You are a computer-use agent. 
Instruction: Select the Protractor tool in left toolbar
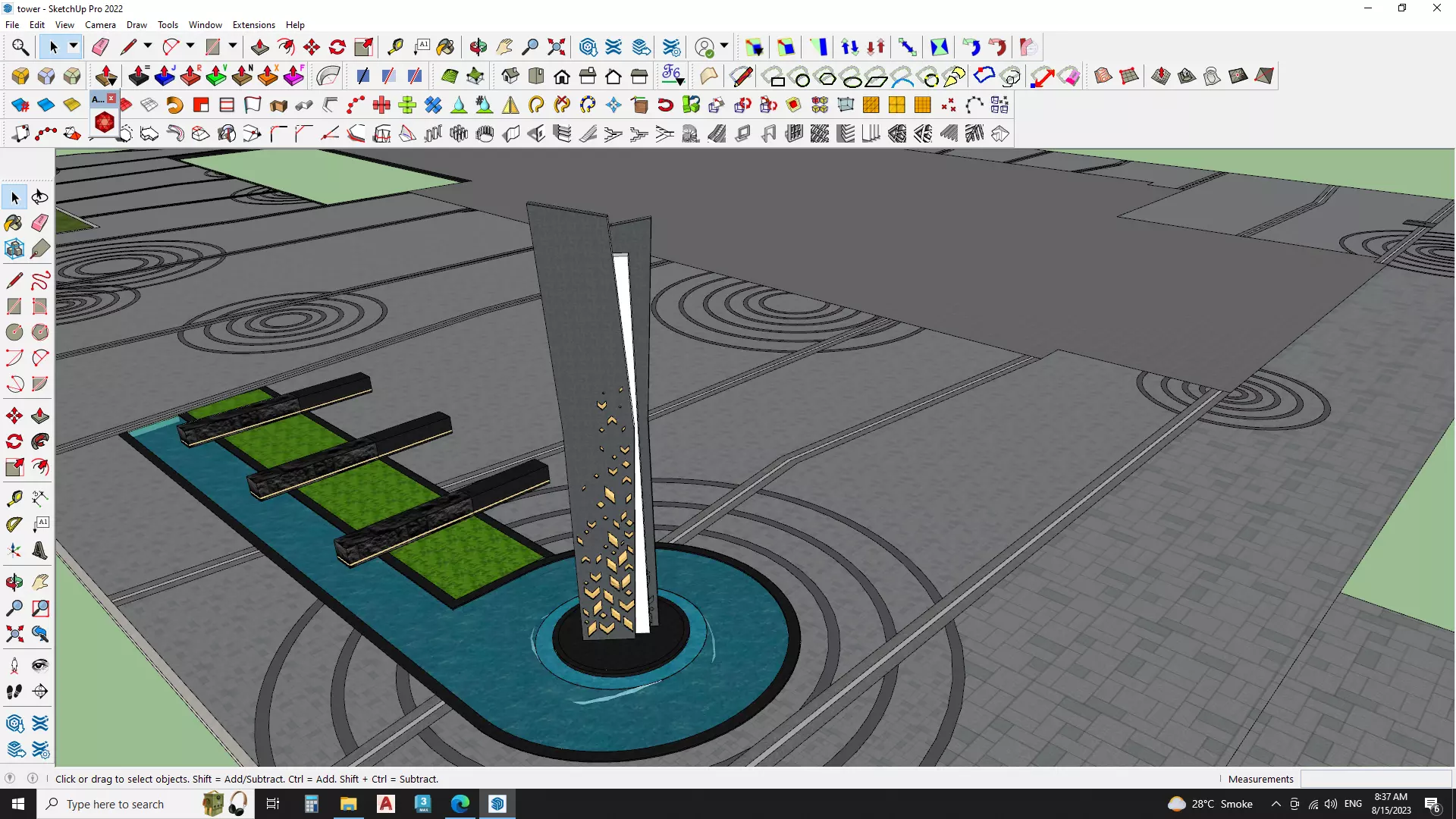(x=14, y=524)
